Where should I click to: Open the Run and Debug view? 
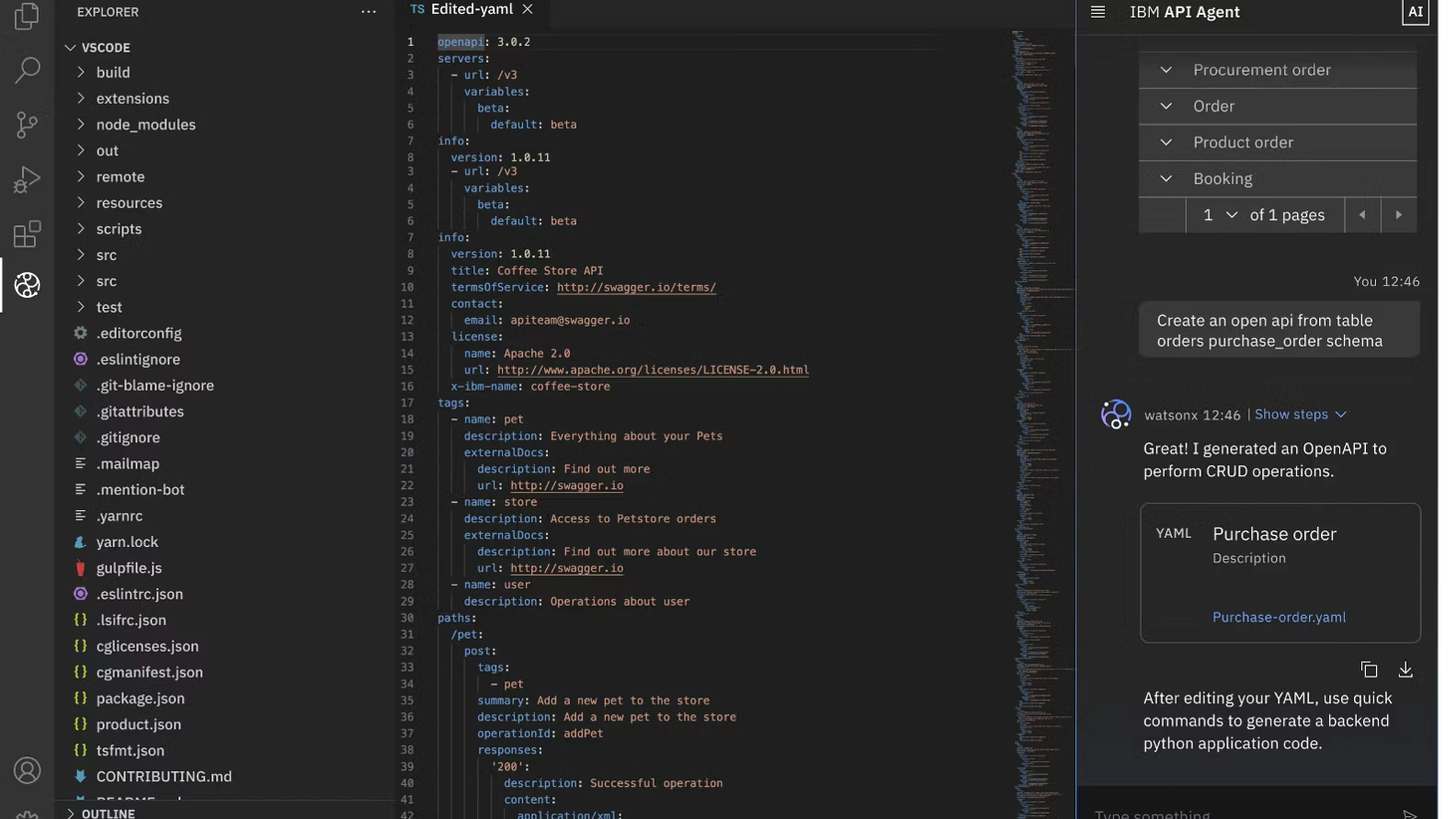28,179
